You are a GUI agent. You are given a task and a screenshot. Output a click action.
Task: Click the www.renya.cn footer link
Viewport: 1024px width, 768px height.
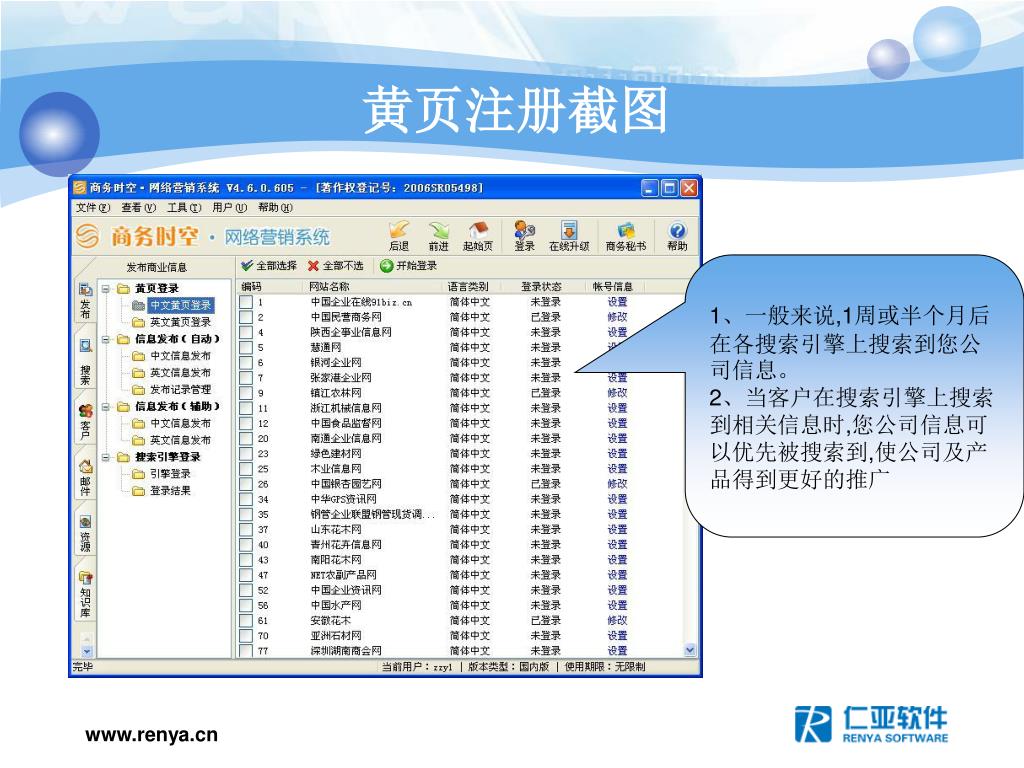click(x=152, y=735)
